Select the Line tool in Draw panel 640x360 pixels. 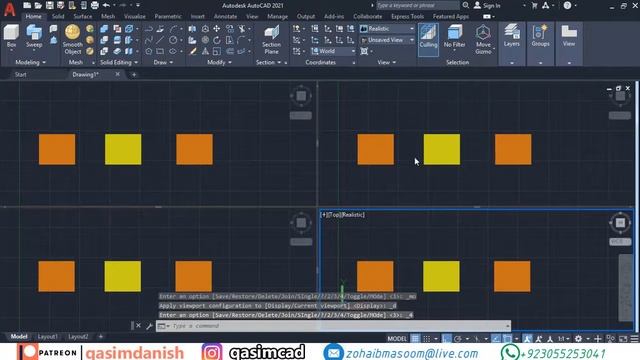pyautogui.click(x=160, y=40)
